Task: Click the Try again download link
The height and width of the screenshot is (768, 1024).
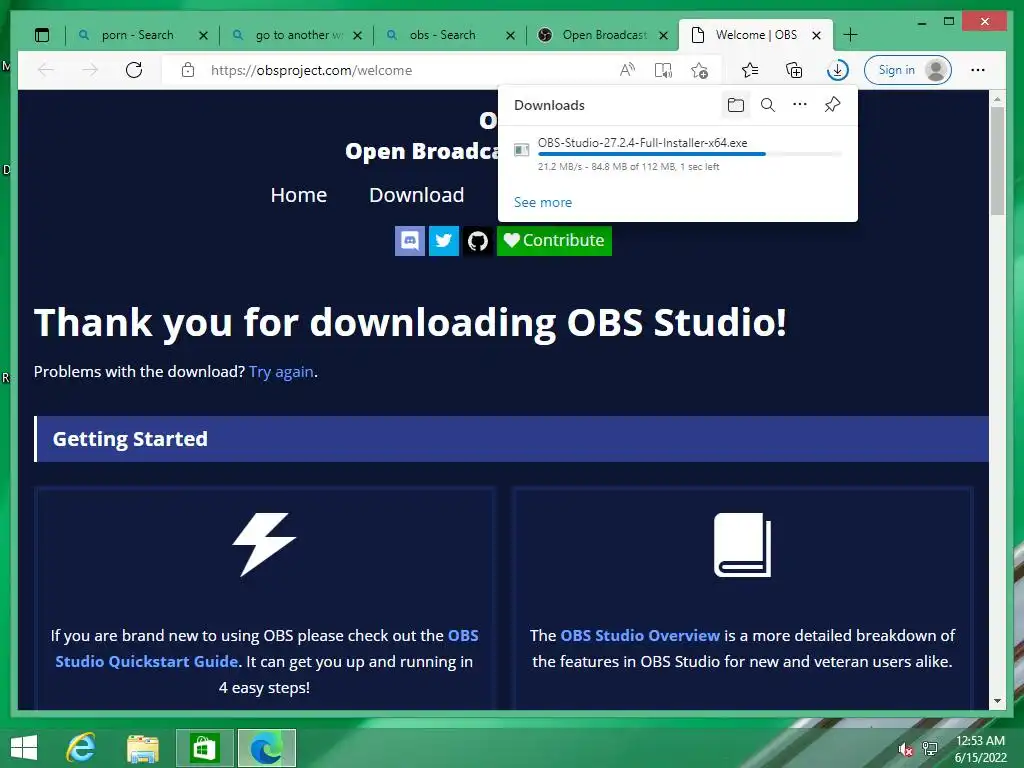Action: [281, 372]
